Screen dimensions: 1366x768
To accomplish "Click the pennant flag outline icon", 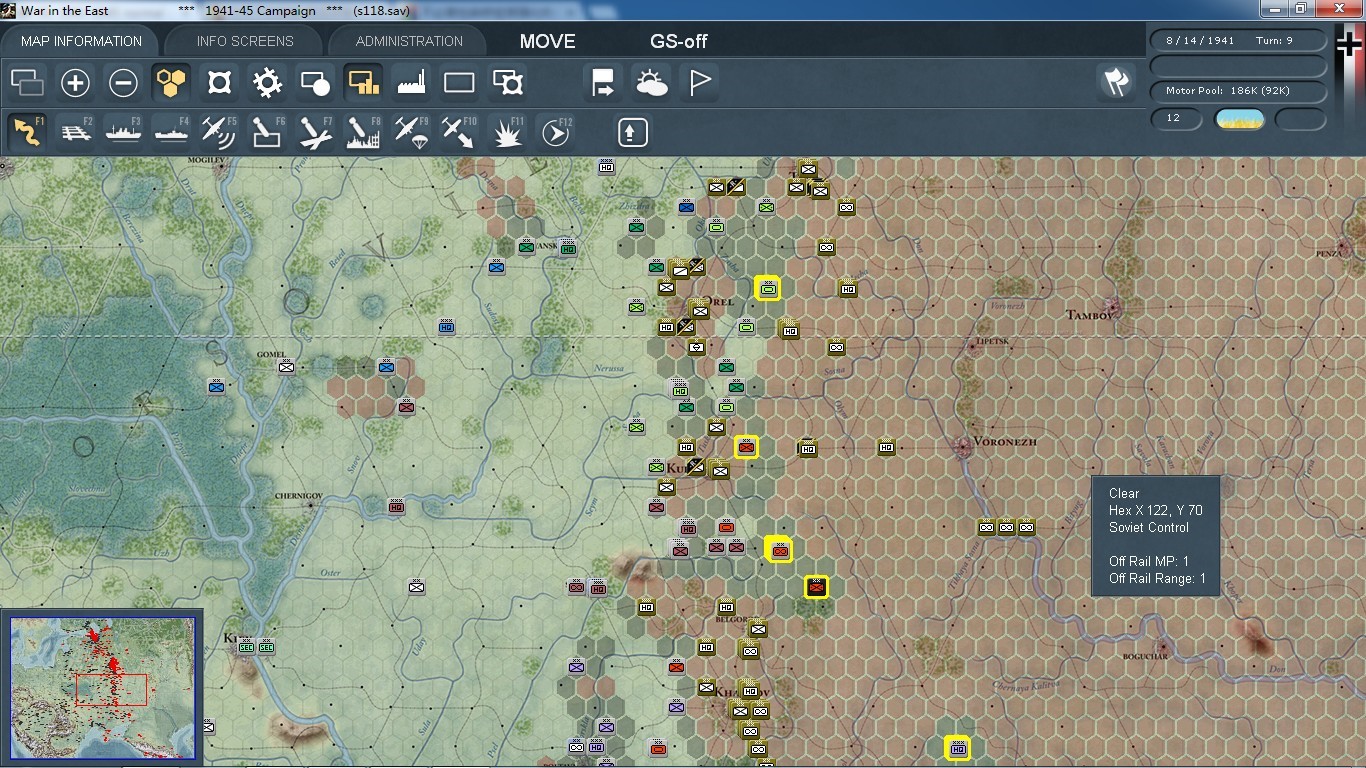I will coord(699,82).
